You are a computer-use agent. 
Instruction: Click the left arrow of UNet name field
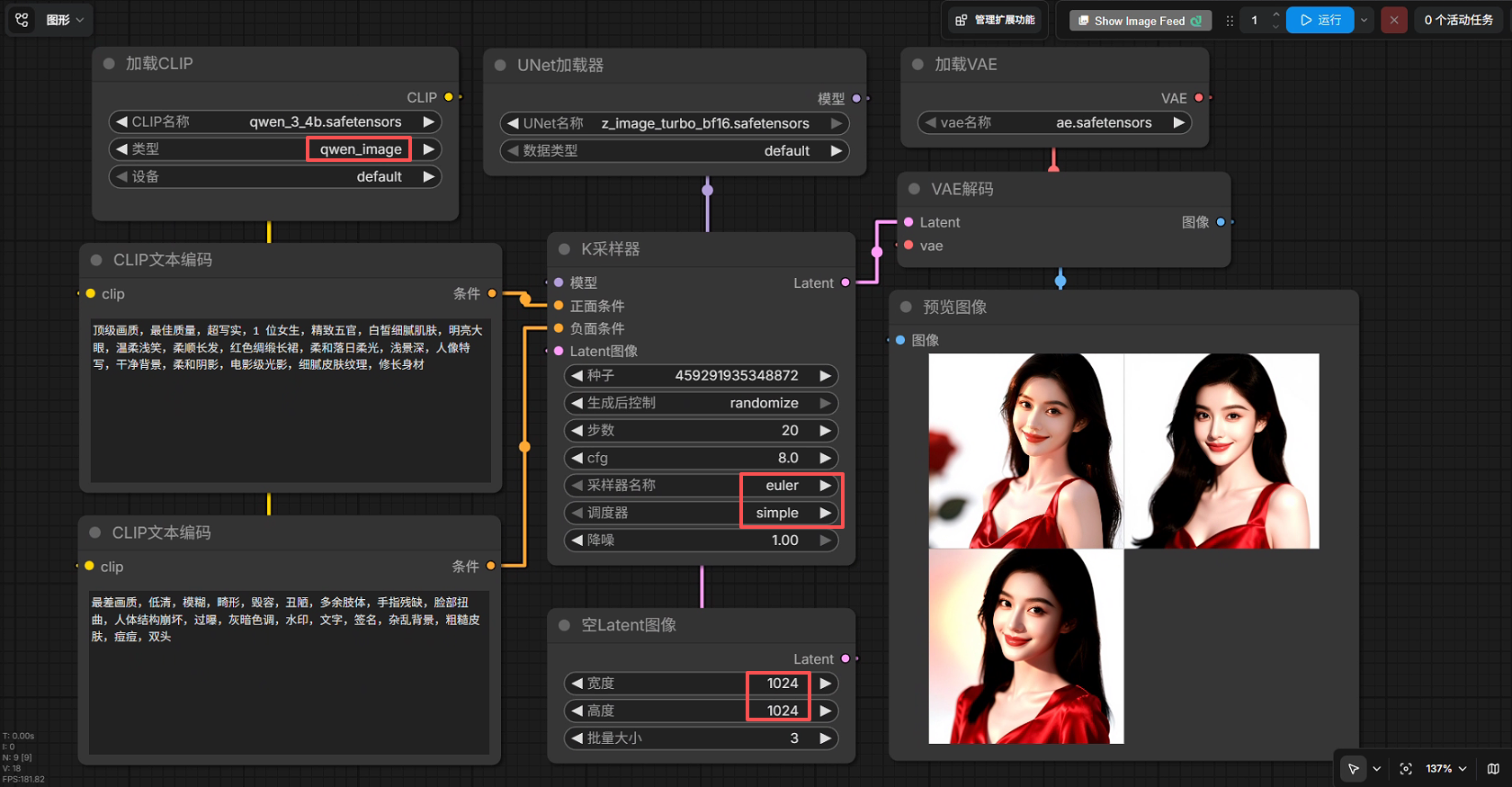pos(513,123)
